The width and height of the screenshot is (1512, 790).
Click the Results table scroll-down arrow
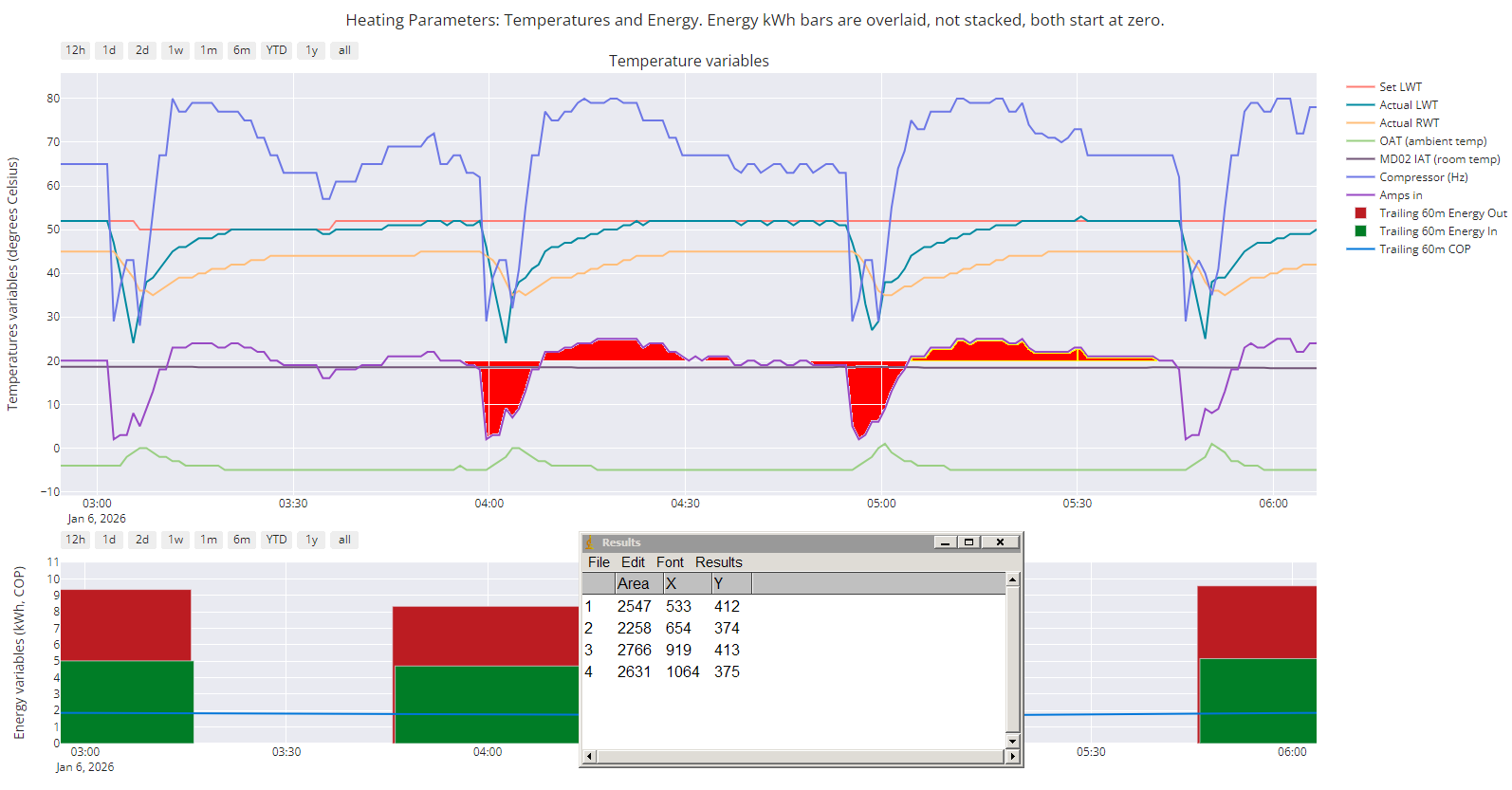(x=1012, y=741)
